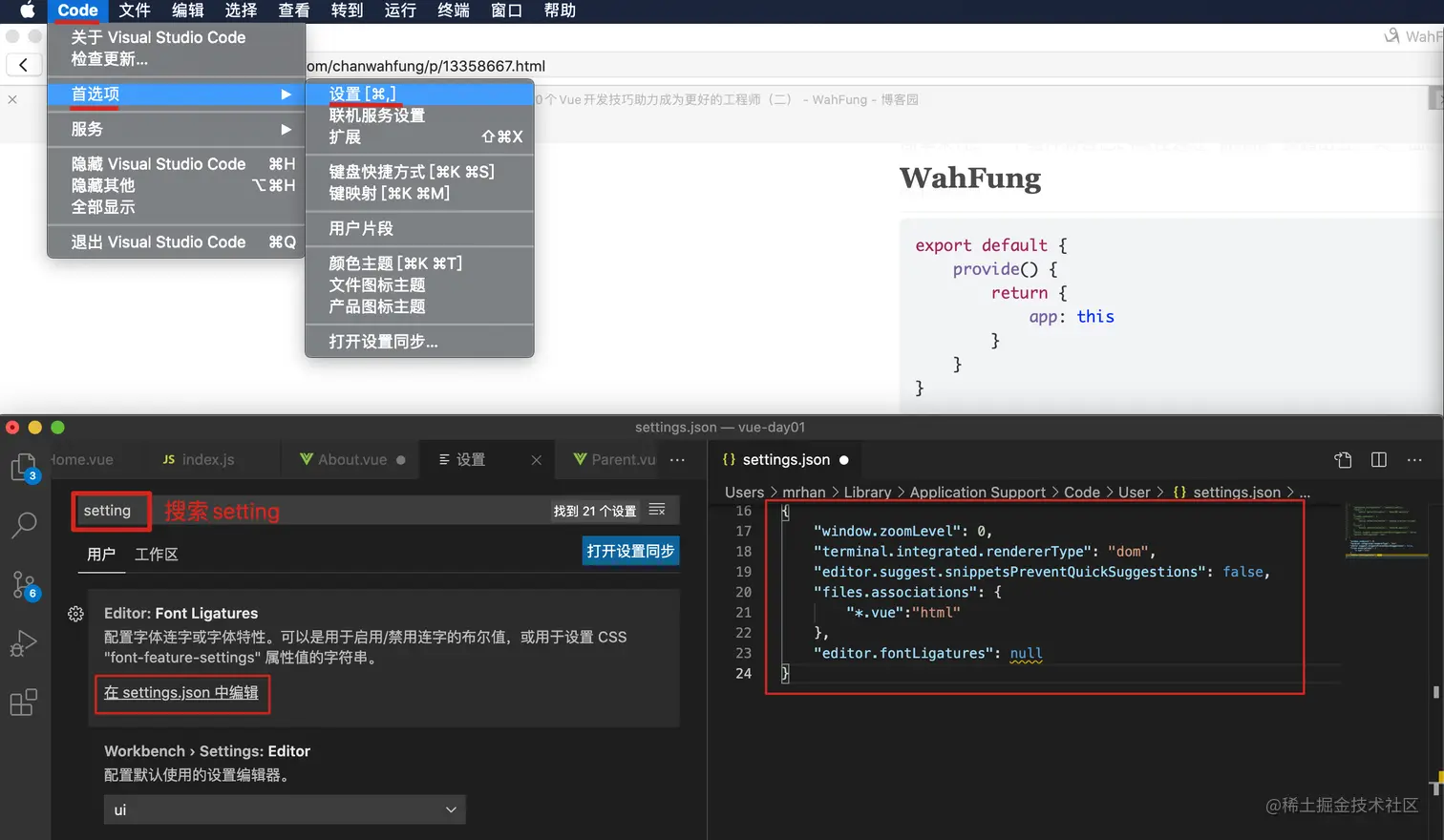Select 检查更新... menu entry
Image resolution: width=1444 pixels, height=840 pixels.
tap(176, 59)
